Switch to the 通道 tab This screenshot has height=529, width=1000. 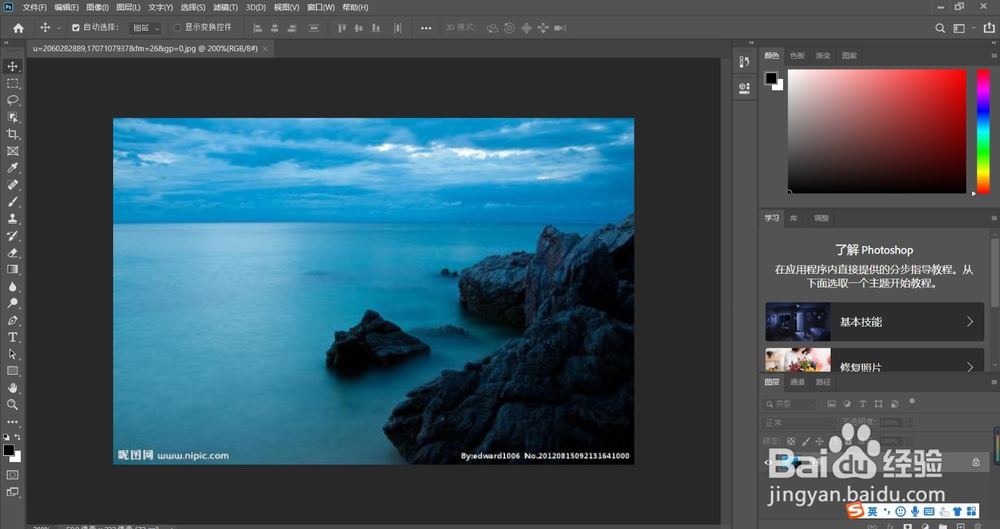[797, 382]
